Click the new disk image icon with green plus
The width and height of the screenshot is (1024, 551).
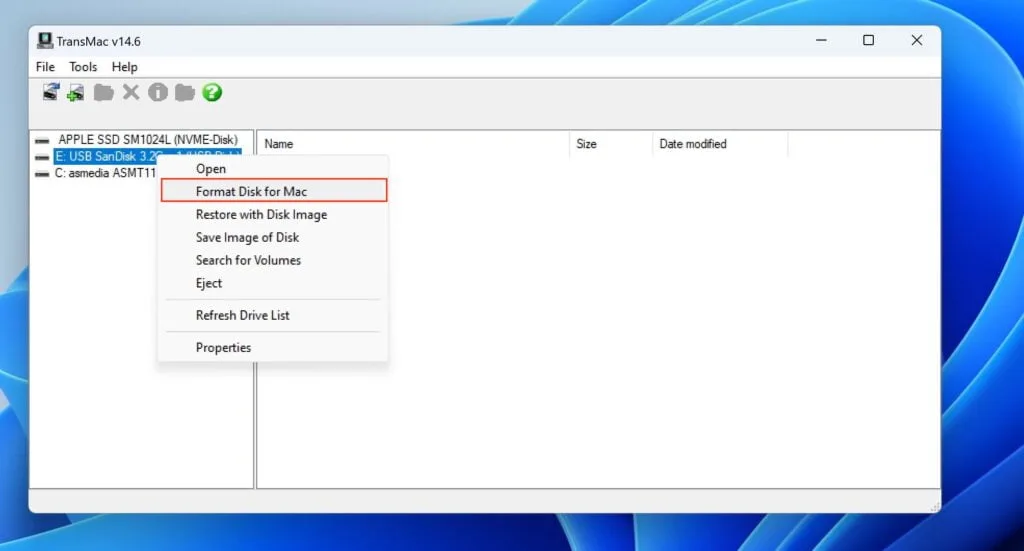click(76, 93)
